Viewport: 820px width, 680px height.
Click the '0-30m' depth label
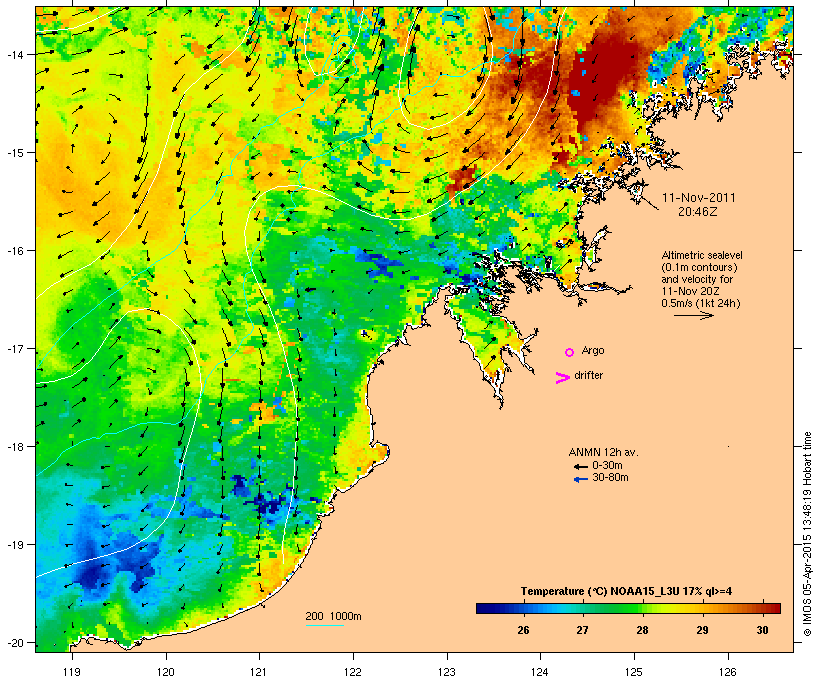[x=607, y=466]
